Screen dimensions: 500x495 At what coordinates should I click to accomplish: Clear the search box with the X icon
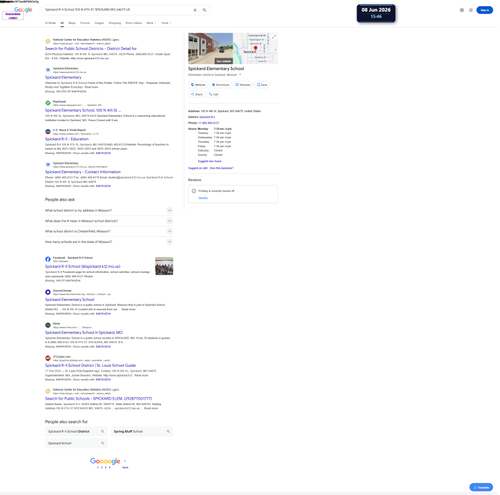pyautogui.click(x=195, y=10)
